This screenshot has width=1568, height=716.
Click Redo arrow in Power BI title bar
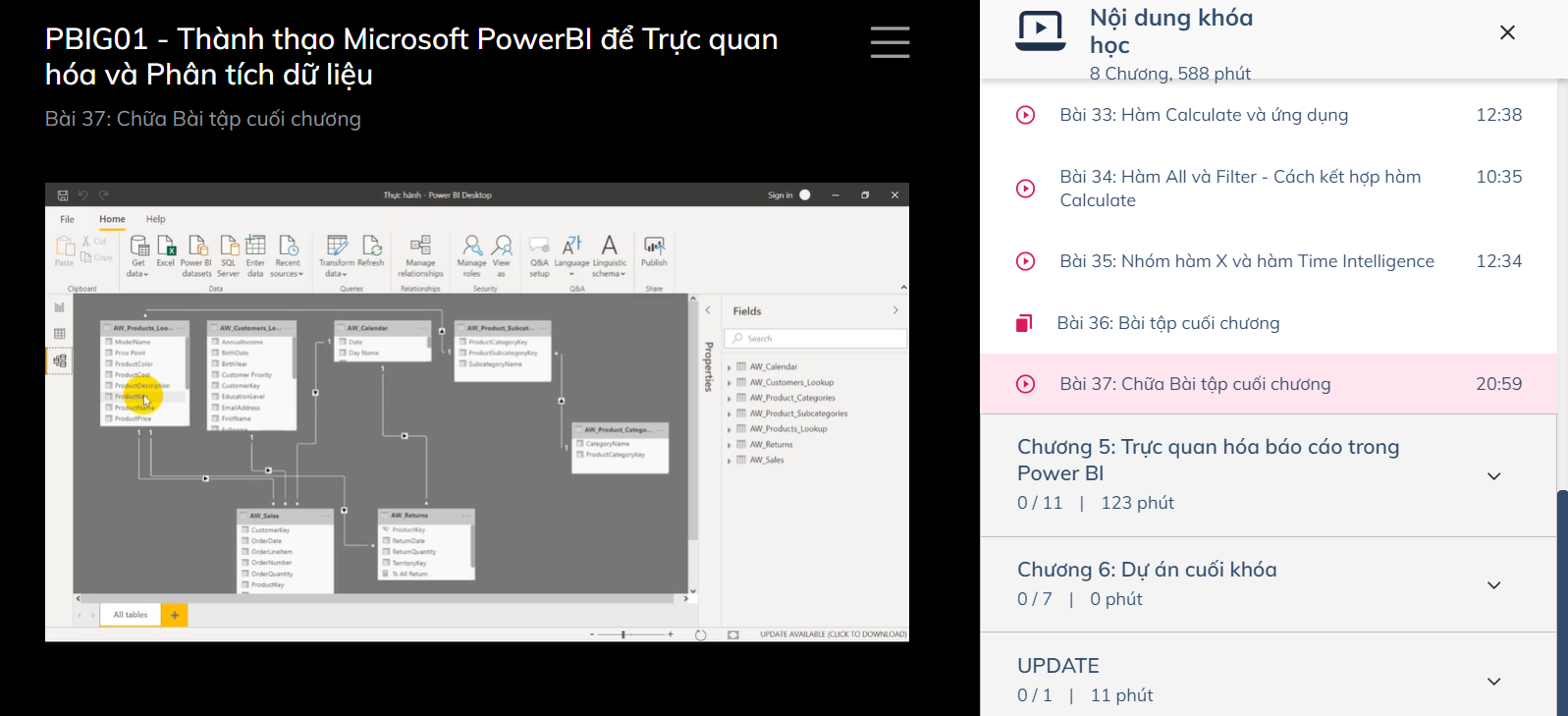(103, 195)
